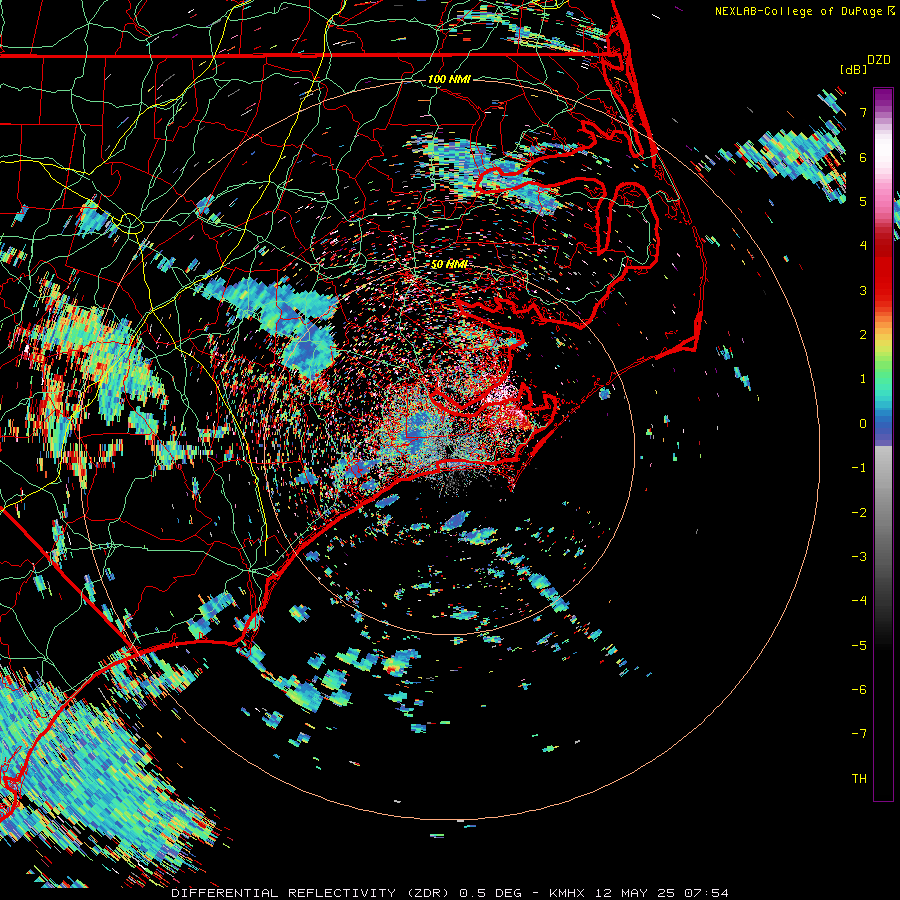Click the -1 value on color scale
Viewport: 900px width, 900px height.
(x=859, y=468)
